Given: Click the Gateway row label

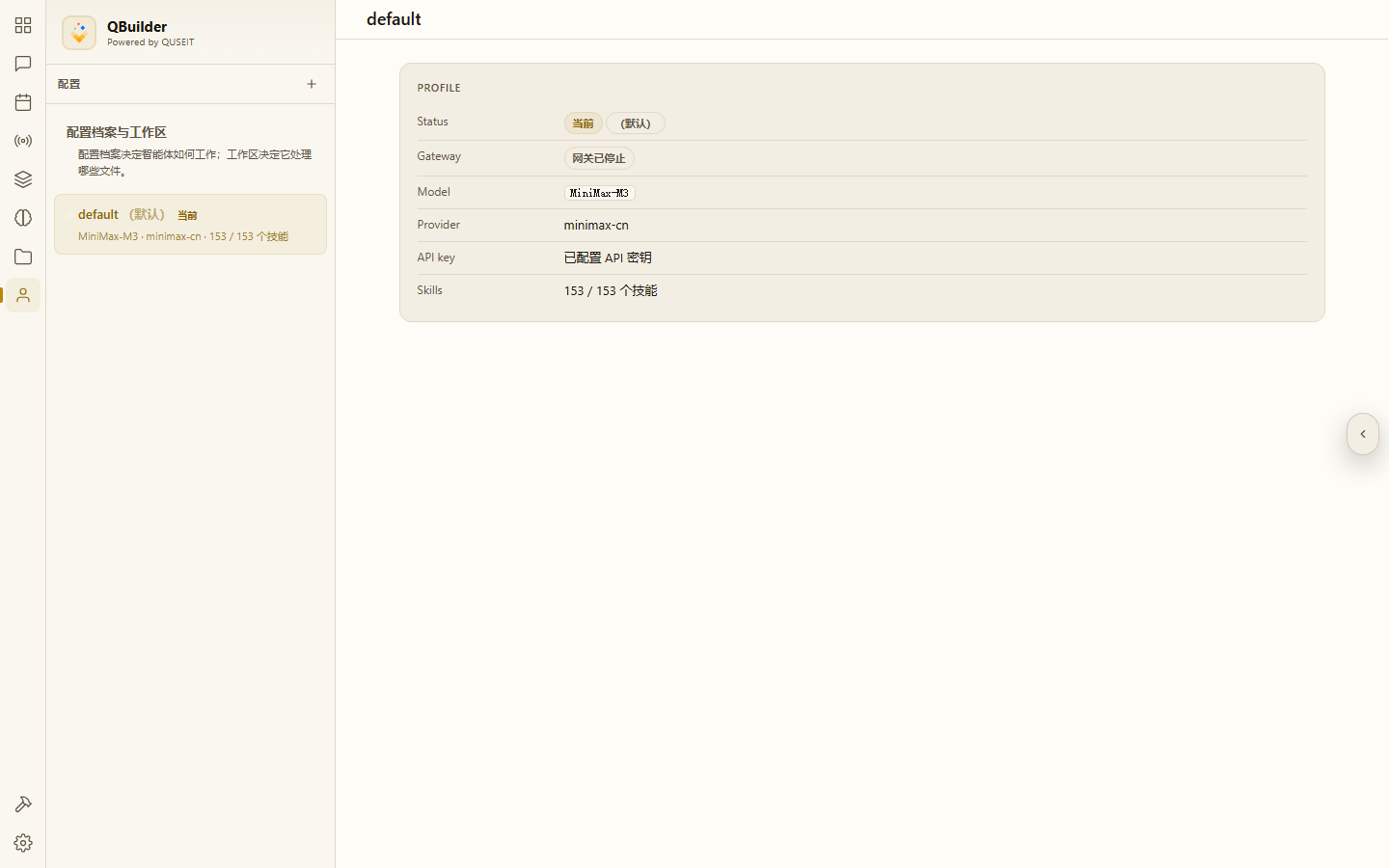Looking at the screenshot, I should 439,156.
